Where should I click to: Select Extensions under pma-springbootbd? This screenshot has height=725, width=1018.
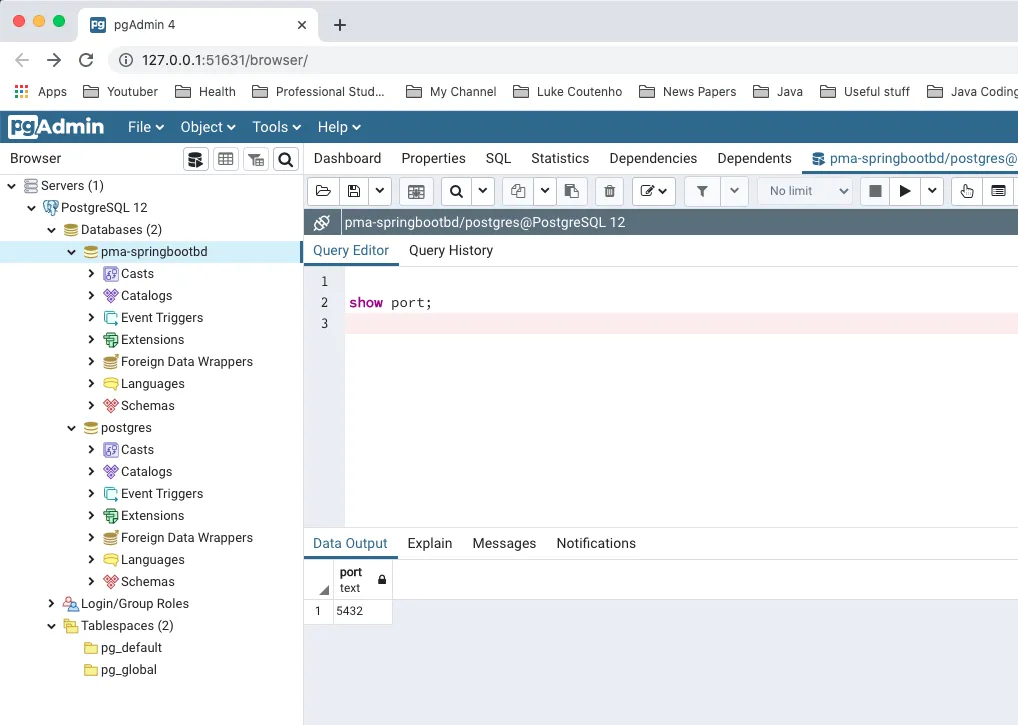tap(152, 339)
